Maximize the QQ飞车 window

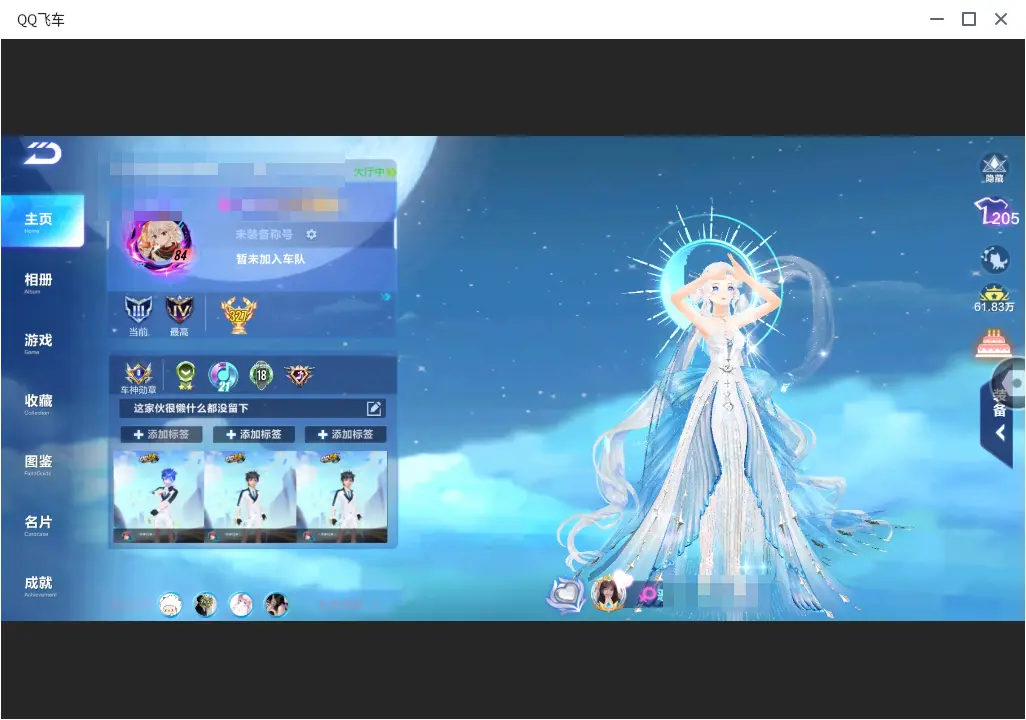coord(969,20)
